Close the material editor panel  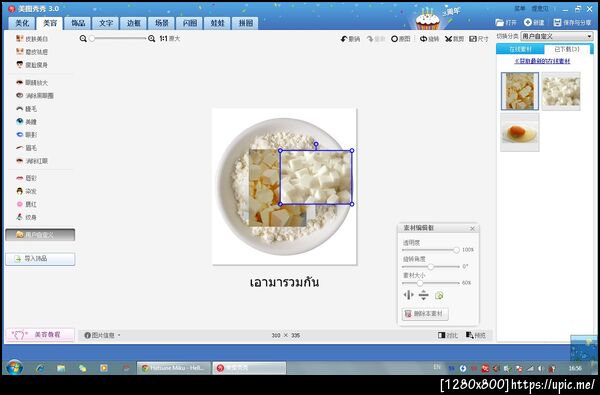click(472, 229)
